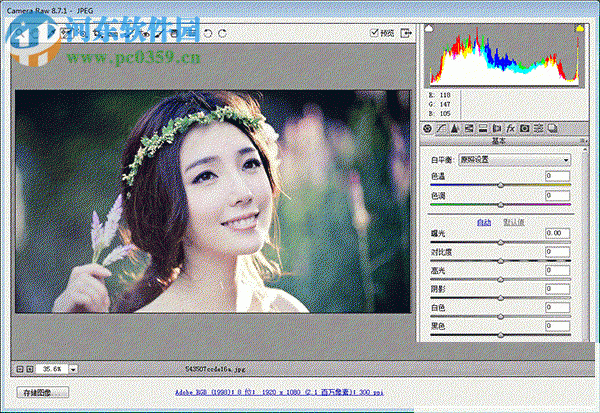Open workflow options link Adobe RGB (1998)
The height and width of the screenshot is (413, 600).
click(279, 392)
